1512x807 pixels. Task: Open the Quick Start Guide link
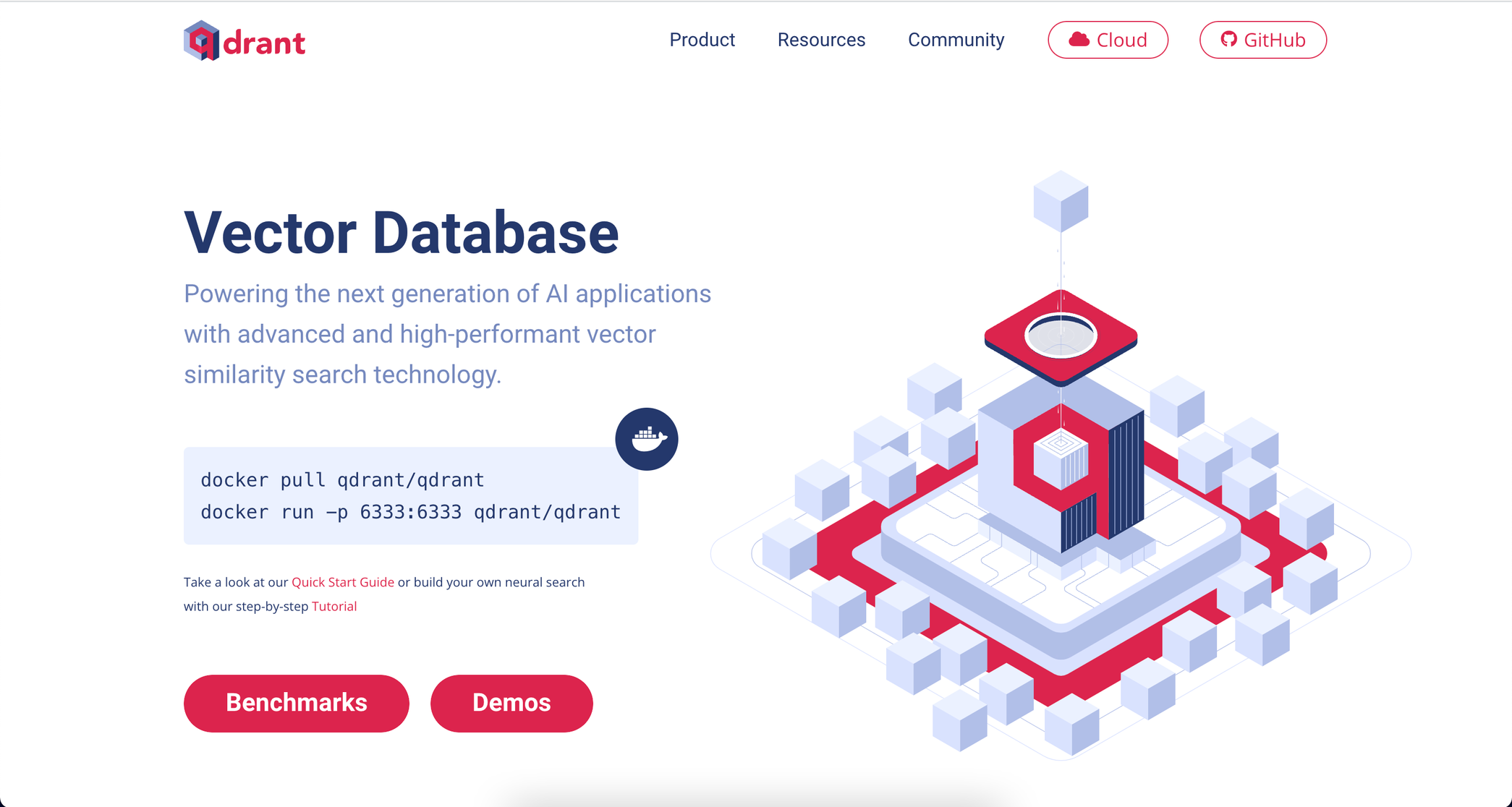coord(342,582)
